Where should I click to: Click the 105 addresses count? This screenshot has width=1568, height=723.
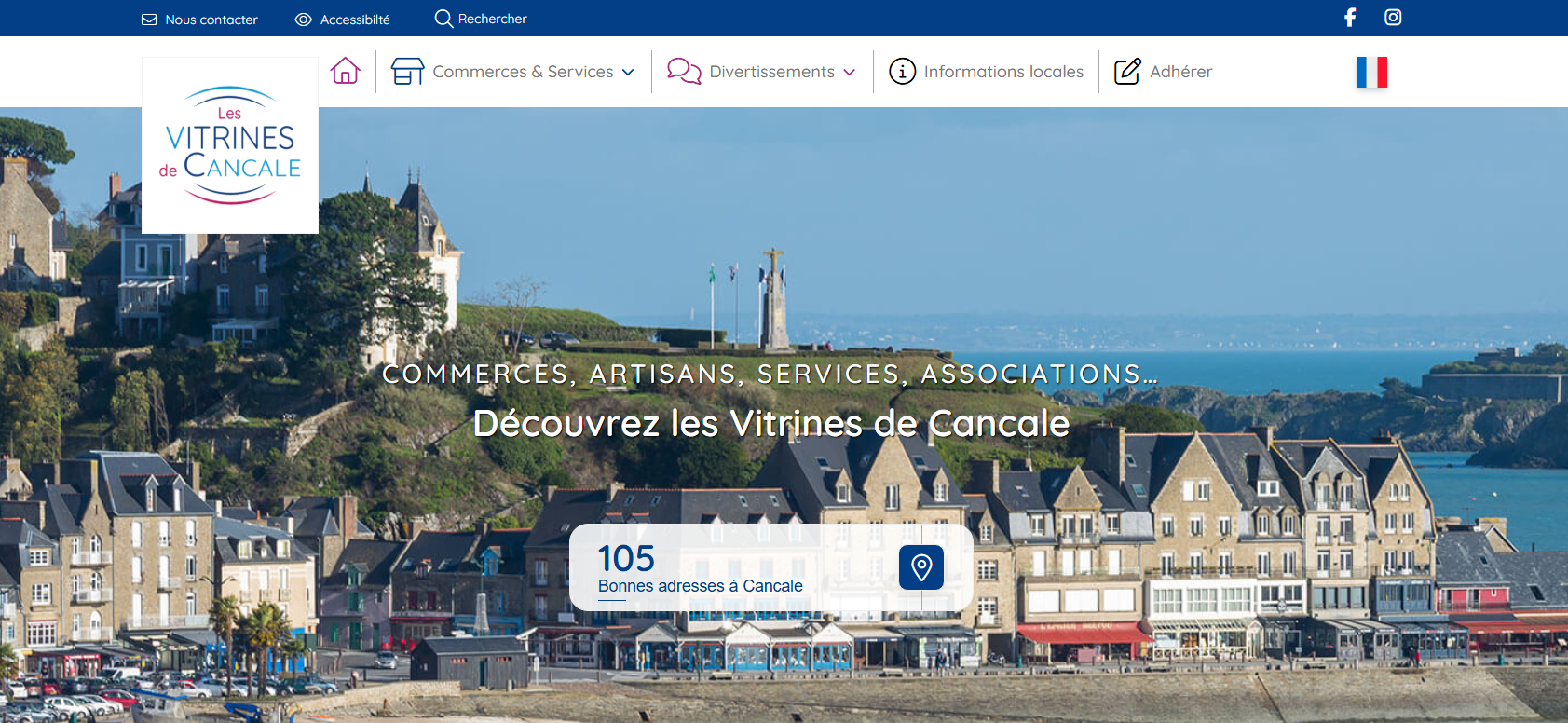626,558
